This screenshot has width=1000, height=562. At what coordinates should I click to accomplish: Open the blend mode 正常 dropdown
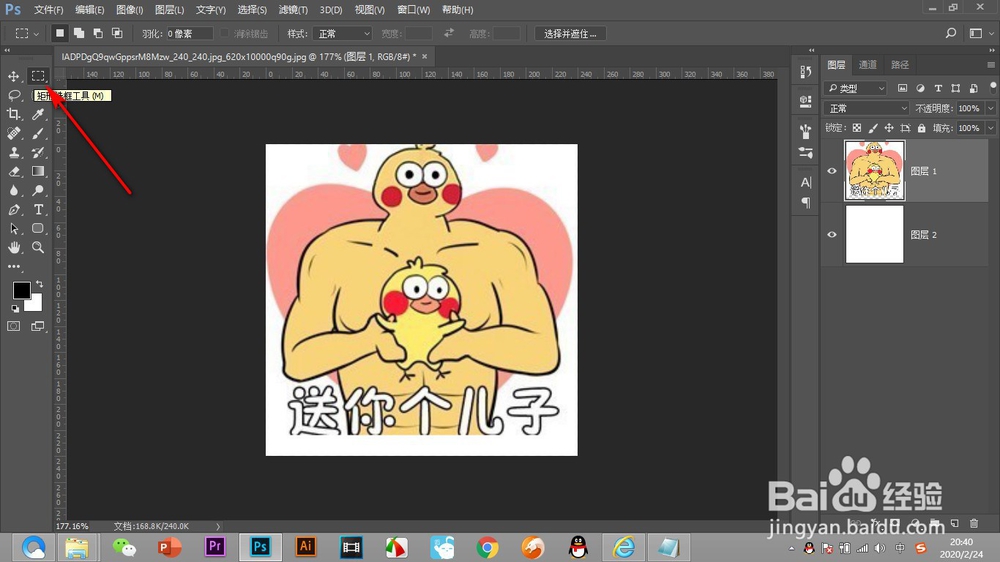[x=866, y=108]
